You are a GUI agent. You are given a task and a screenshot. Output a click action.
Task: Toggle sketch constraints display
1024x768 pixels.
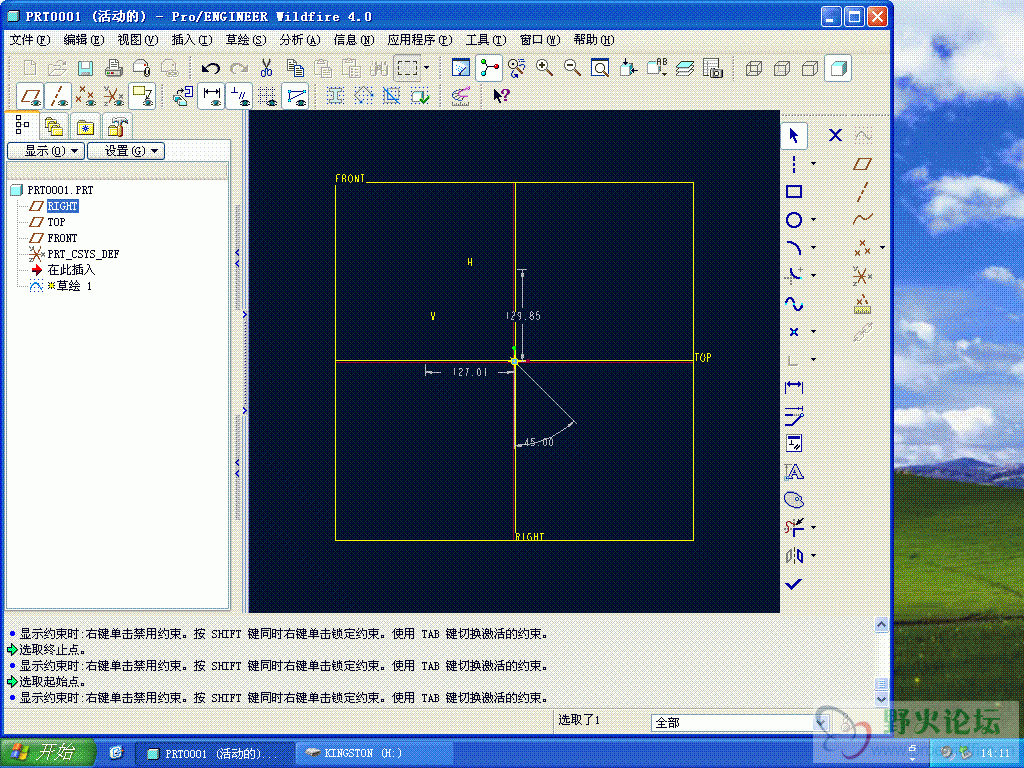[239, 96]
